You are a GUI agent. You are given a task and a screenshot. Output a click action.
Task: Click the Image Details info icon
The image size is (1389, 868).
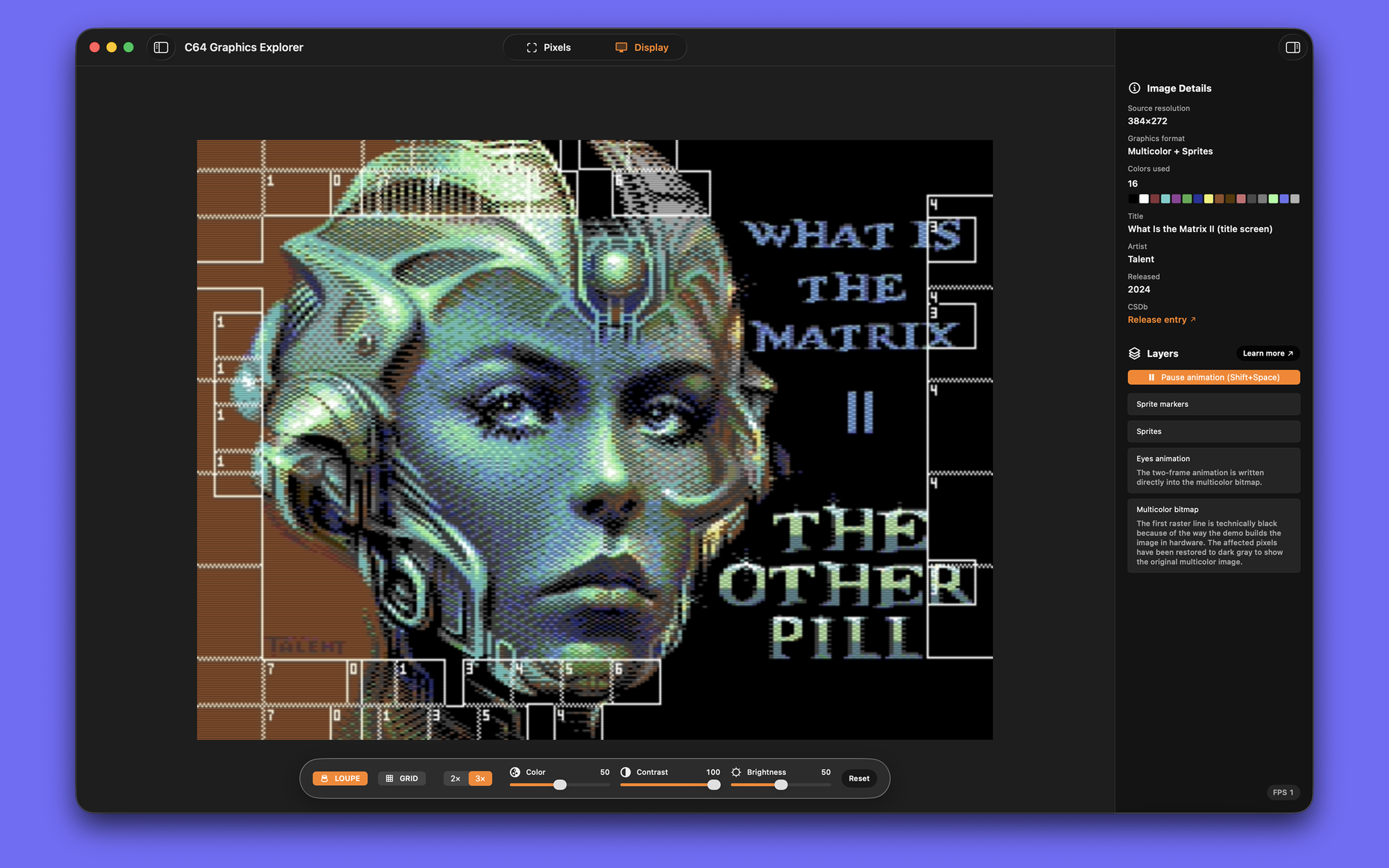point(1134,88)
